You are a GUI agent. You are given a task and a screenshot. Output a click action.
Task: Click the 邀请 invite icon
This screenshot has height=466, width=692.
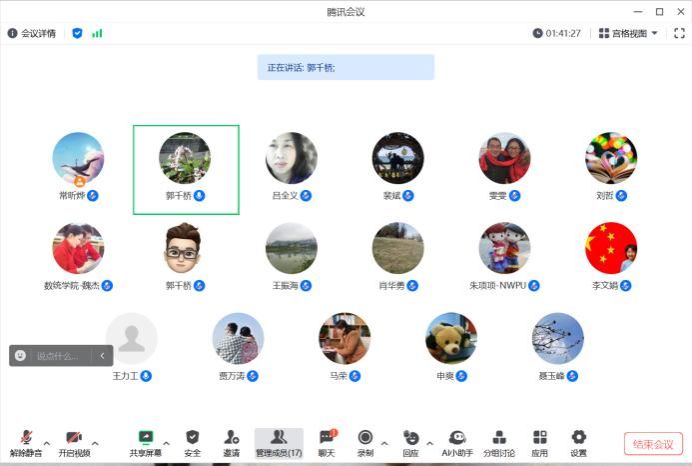pyautogui.click(x=231, y=441)
